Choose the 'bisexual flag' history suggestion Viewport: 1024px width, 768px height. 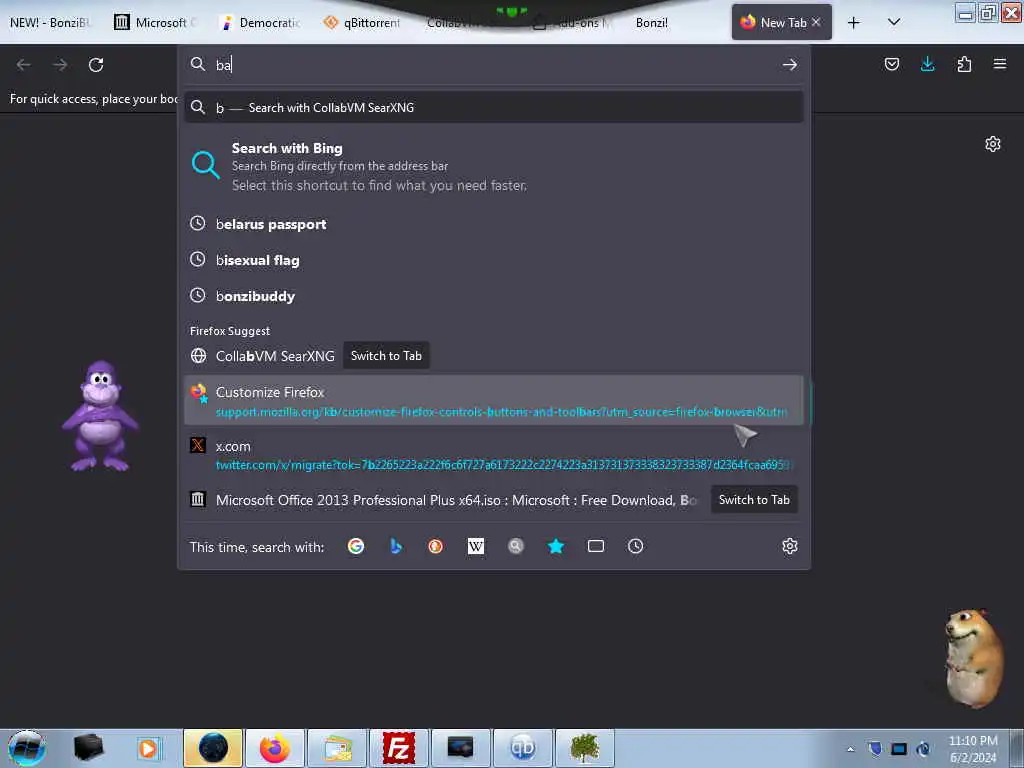(x=494, y=260)
